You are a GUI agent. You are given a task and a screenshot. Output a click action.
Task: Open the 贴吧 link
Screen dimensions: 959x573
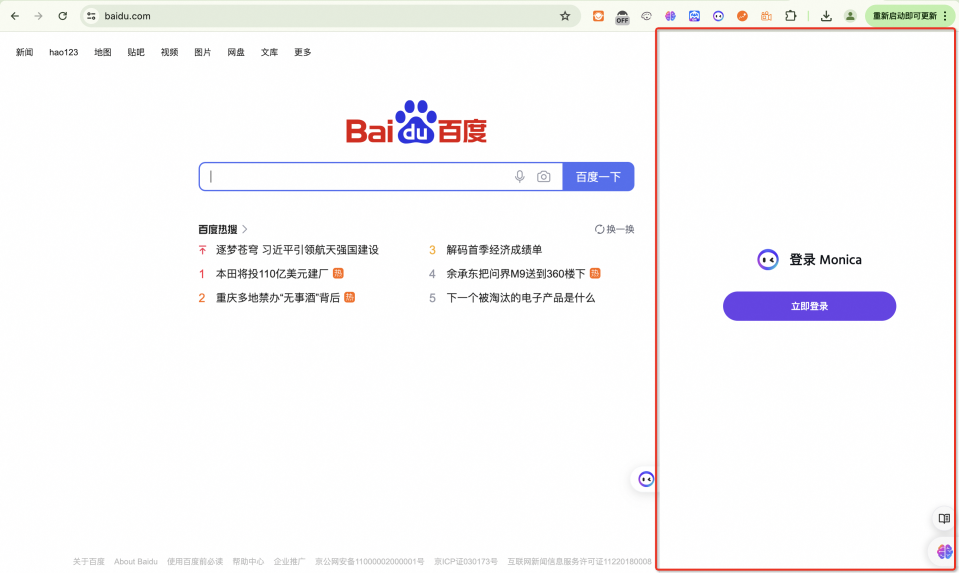tap(136, 52)
